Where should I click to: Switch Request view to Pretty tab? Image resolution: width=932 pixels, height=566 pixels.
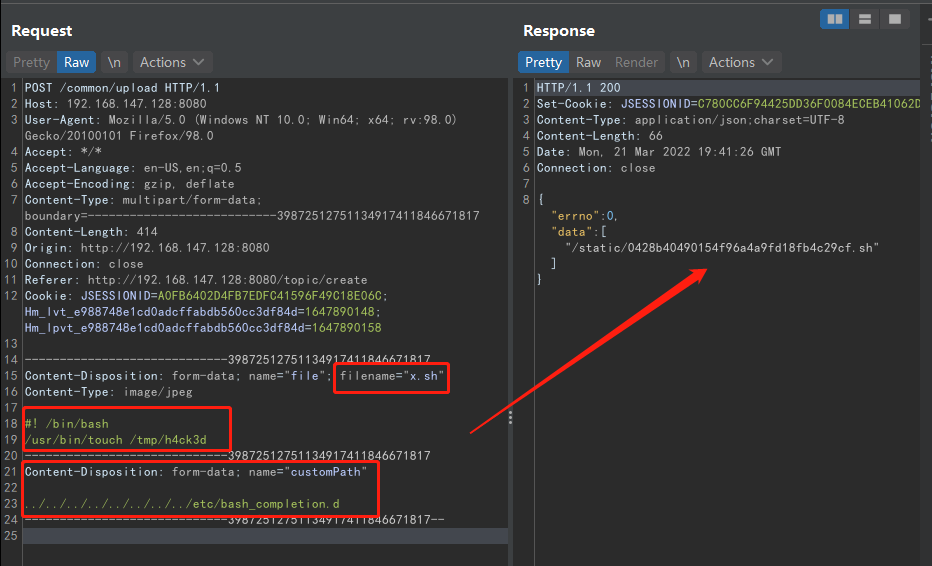32,62
